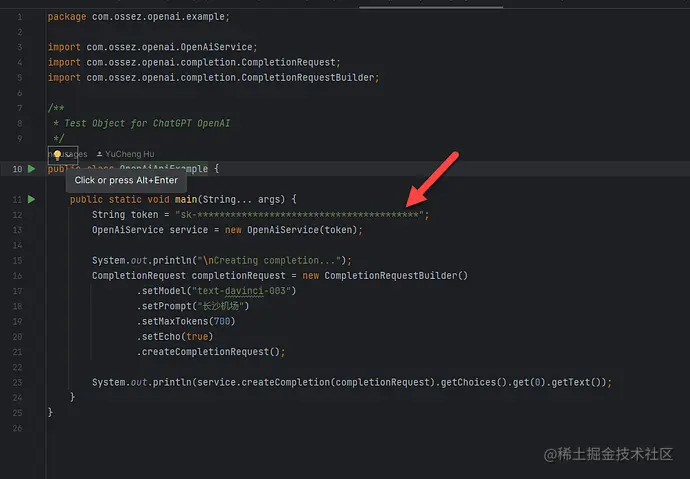
Task: Click the main method name
Action: [x=186, y=200]
